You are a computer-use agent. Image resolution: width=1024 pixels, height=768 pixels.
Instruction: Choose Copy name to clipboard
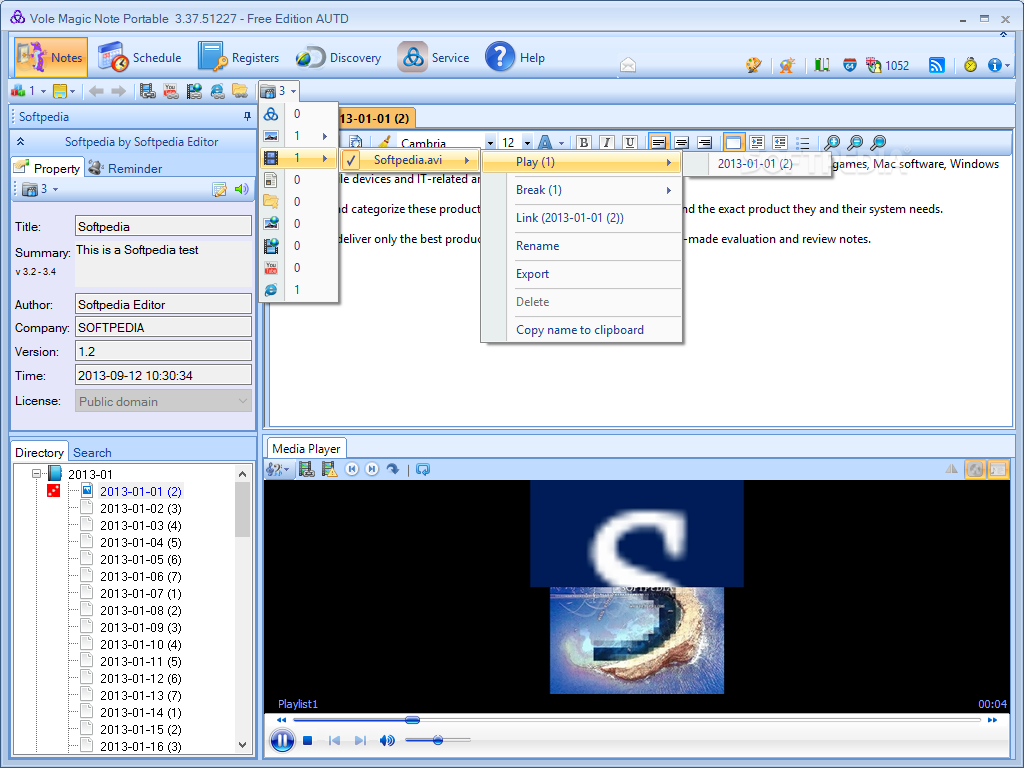point(581,330)
